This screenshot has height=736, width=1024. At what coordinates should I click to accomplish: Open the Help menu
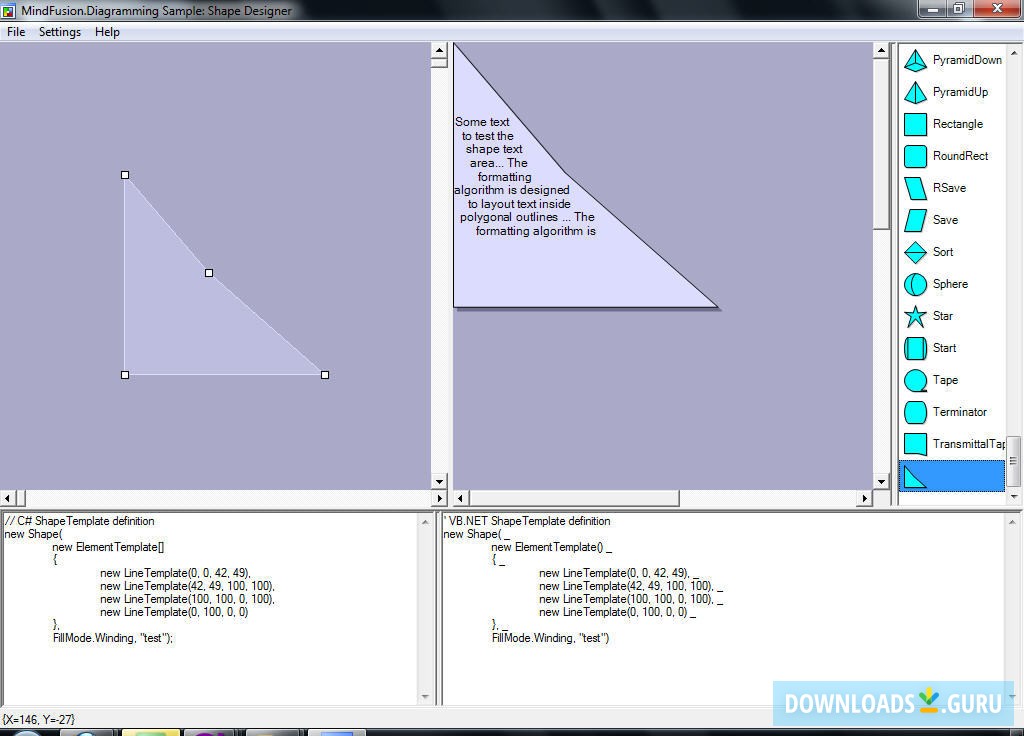pyautogui.click(x=106, y=31)
